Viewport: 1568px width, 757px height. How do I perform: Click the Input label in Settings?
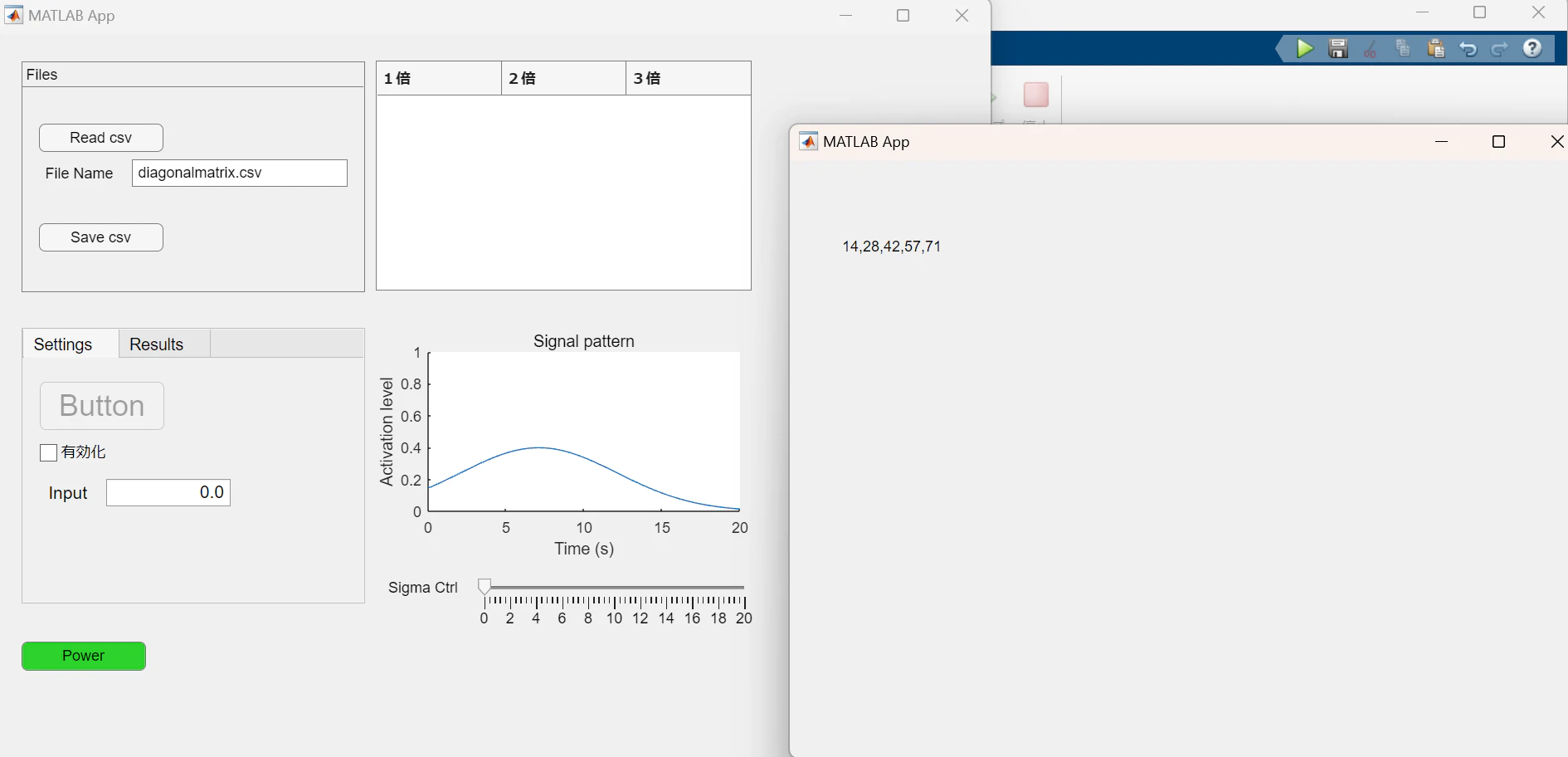(68, 493)
